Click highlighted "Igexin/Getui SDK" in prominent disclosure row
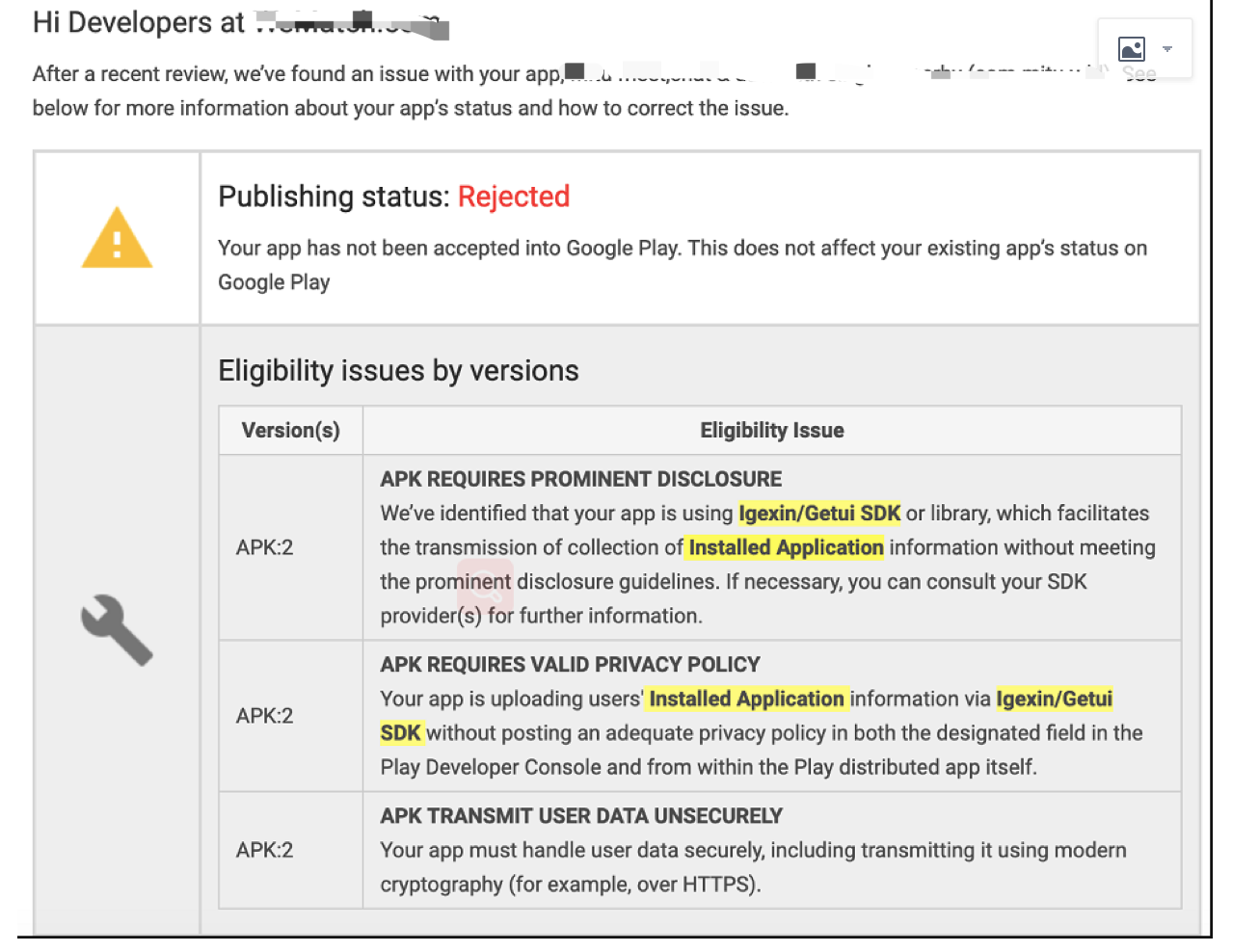Screen dimensions: 1259x952 [x=819, y=514]
